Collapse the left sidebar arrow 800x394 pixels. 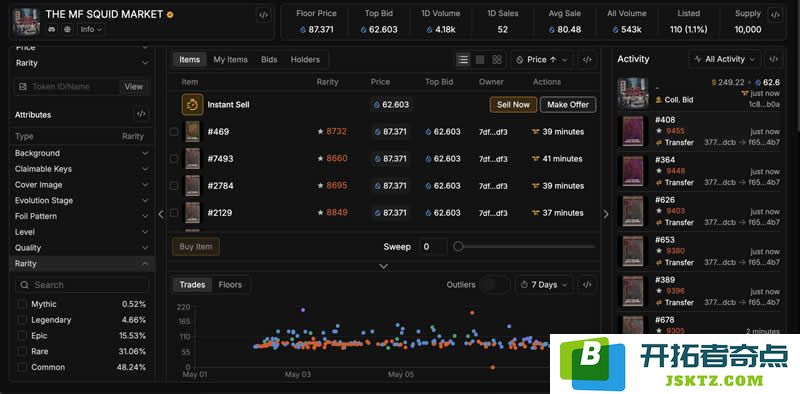[161, 214]
